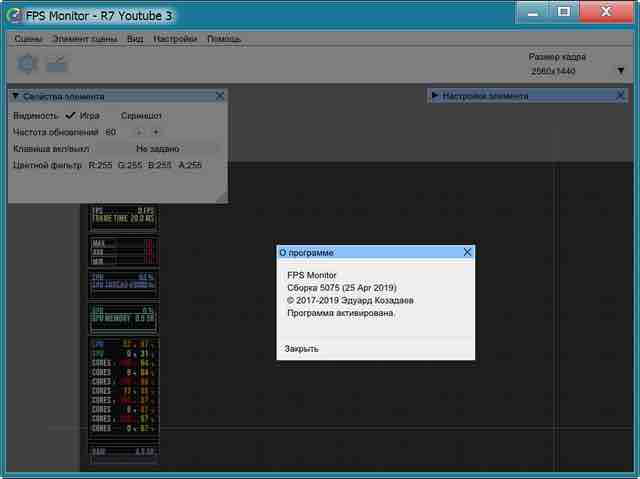This screenshot has height=479, width=640.
Task: Close the Настройки элемента panel
Action: (620, 96)
